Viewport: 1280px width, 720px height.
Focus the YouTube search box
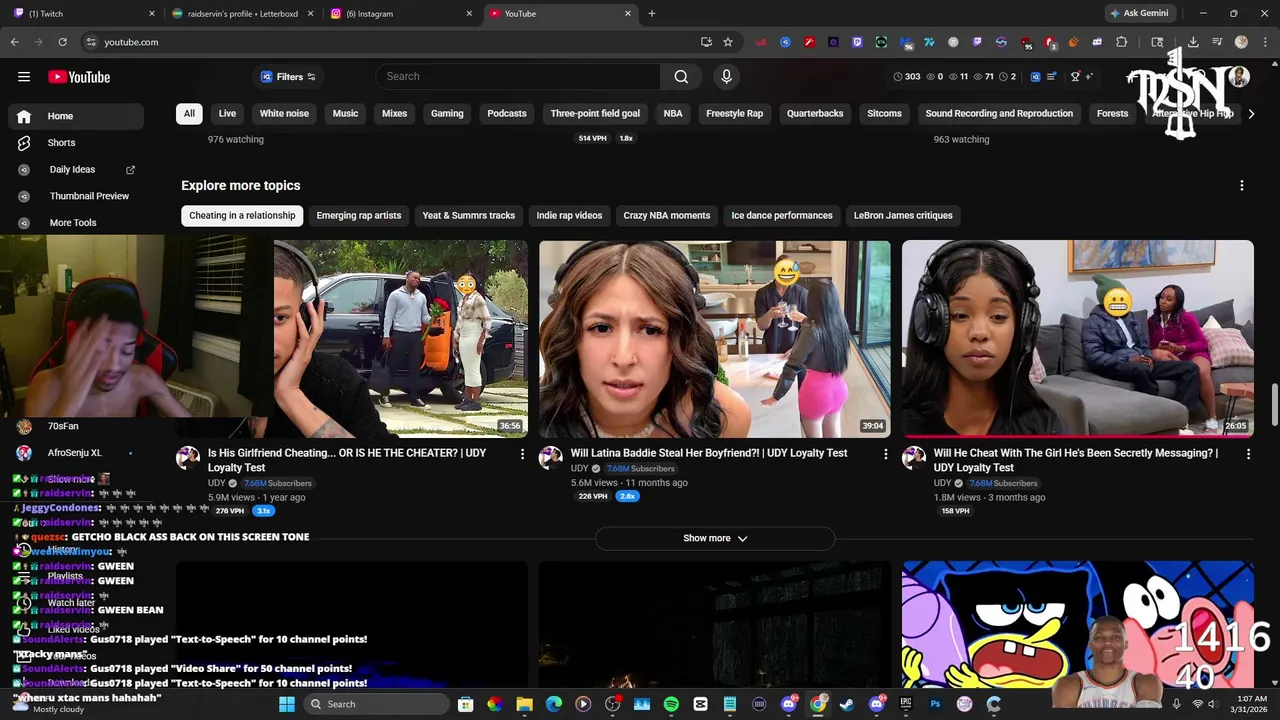pos(518,76)
